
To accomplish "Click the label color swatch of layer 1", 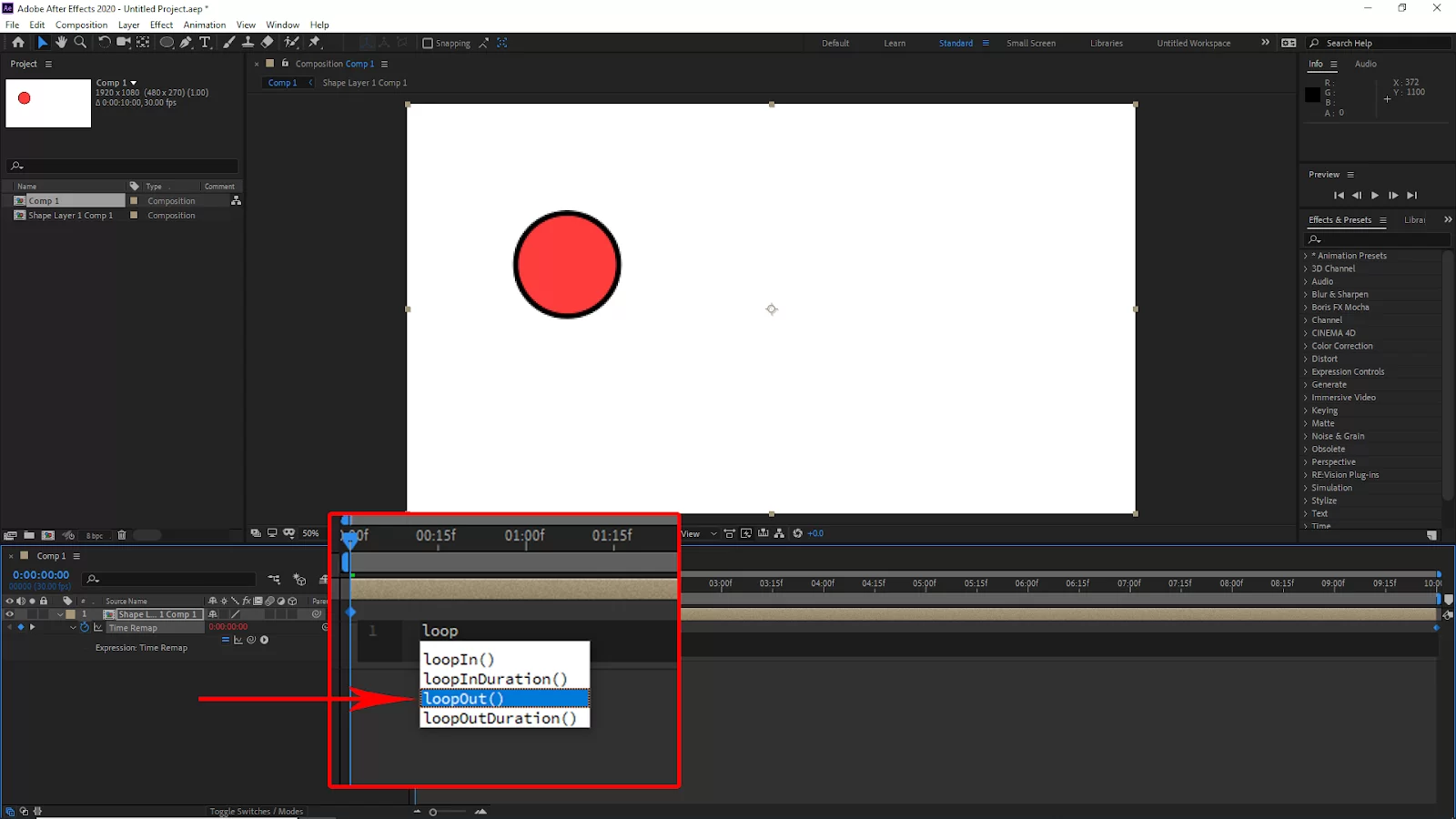I will tap(71, 614).
